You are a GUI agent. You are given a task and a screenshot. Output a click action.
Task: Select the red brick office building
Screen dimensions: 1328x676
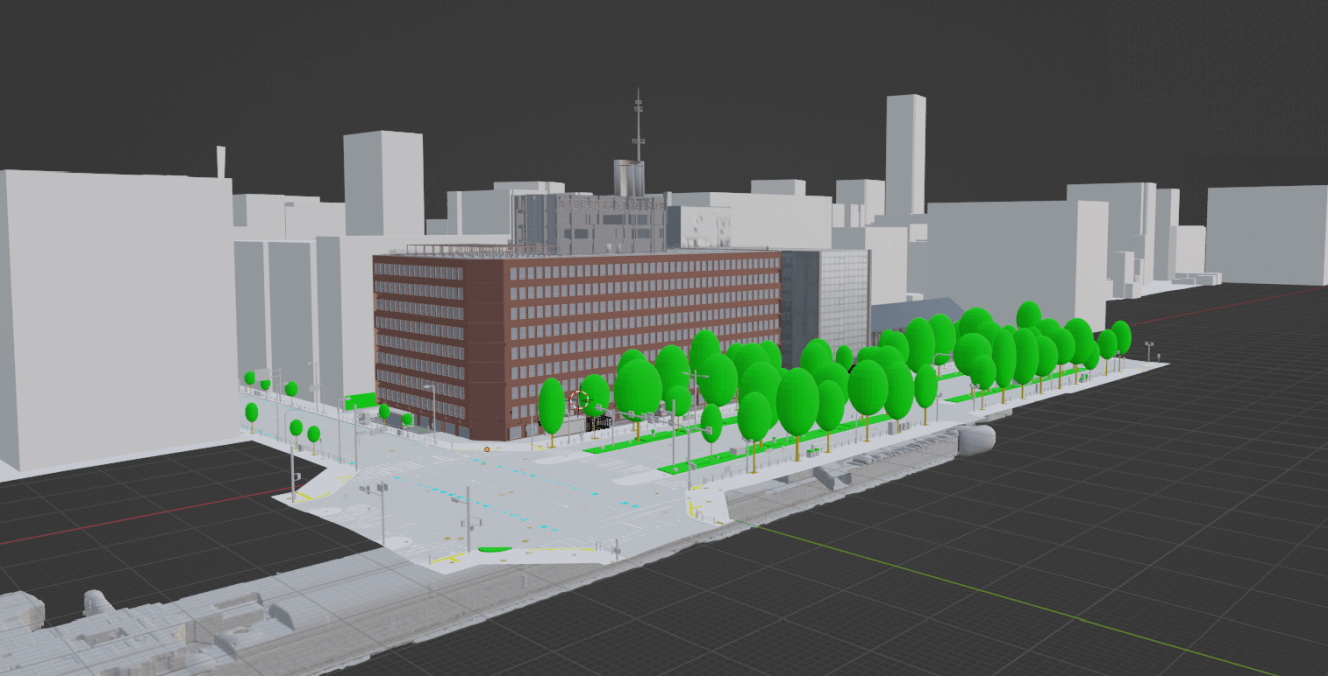tap(576, 343)
